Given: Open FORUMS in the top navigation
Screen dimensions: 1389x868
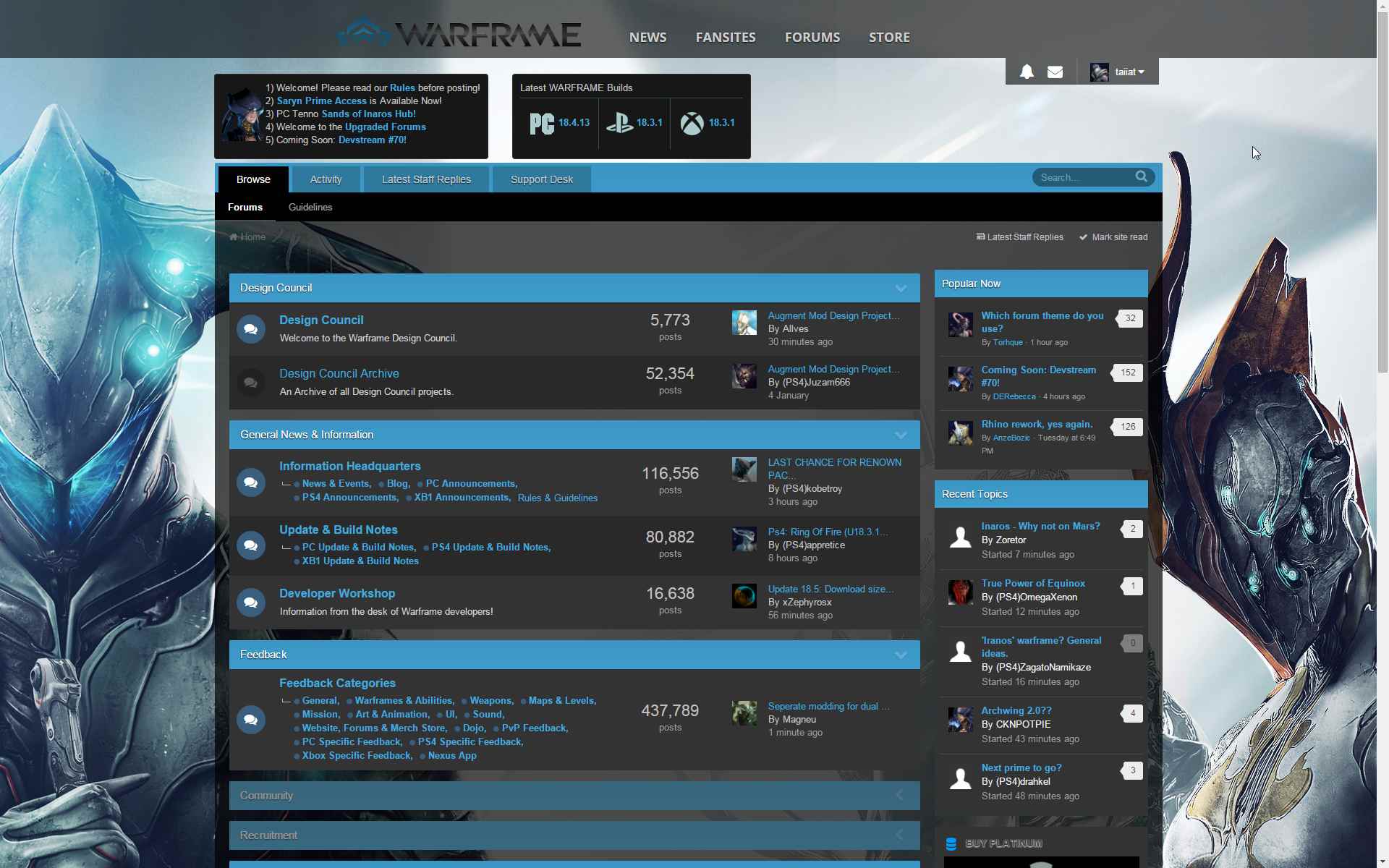Looking at the screenshot, I should (812, 37).
